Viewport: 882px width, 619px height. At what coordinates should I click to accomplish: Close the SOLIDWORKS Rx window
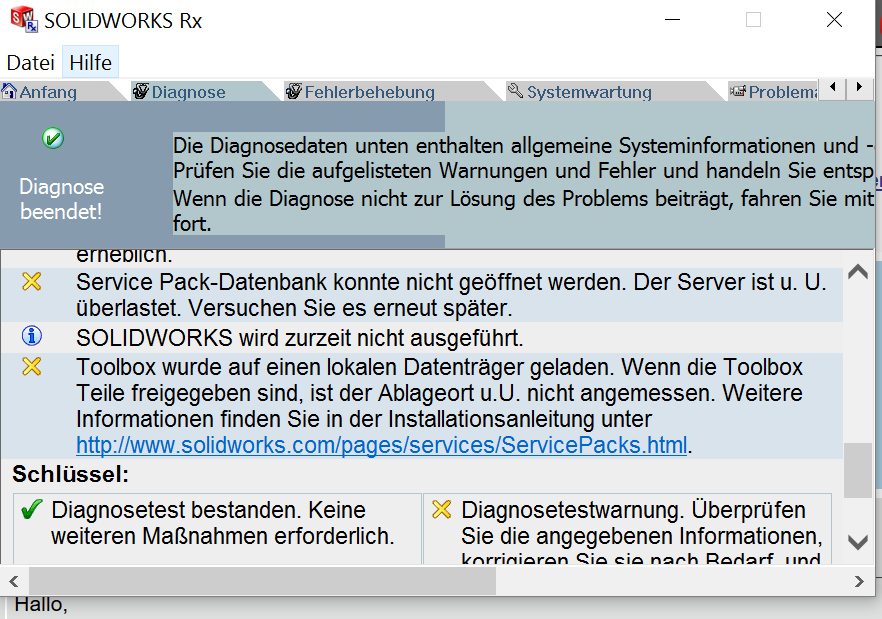coord(834,20)
